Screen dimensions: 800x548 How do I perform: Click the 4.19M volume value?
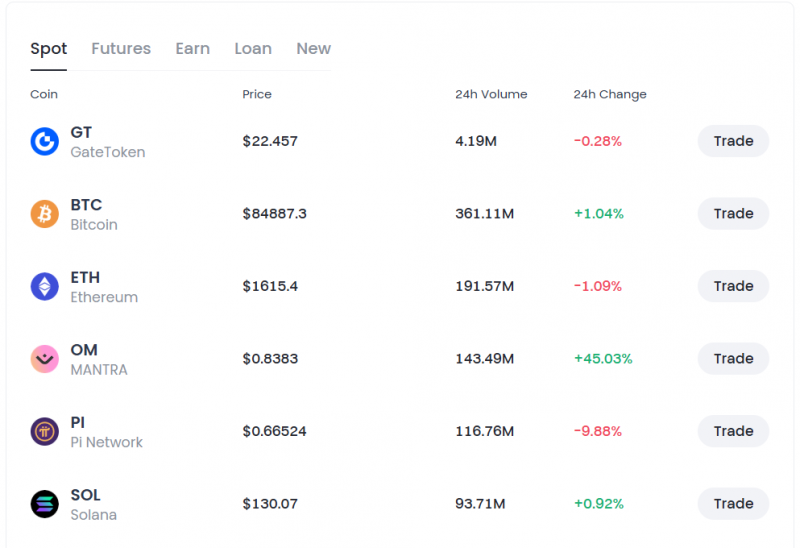click(476, 141)
